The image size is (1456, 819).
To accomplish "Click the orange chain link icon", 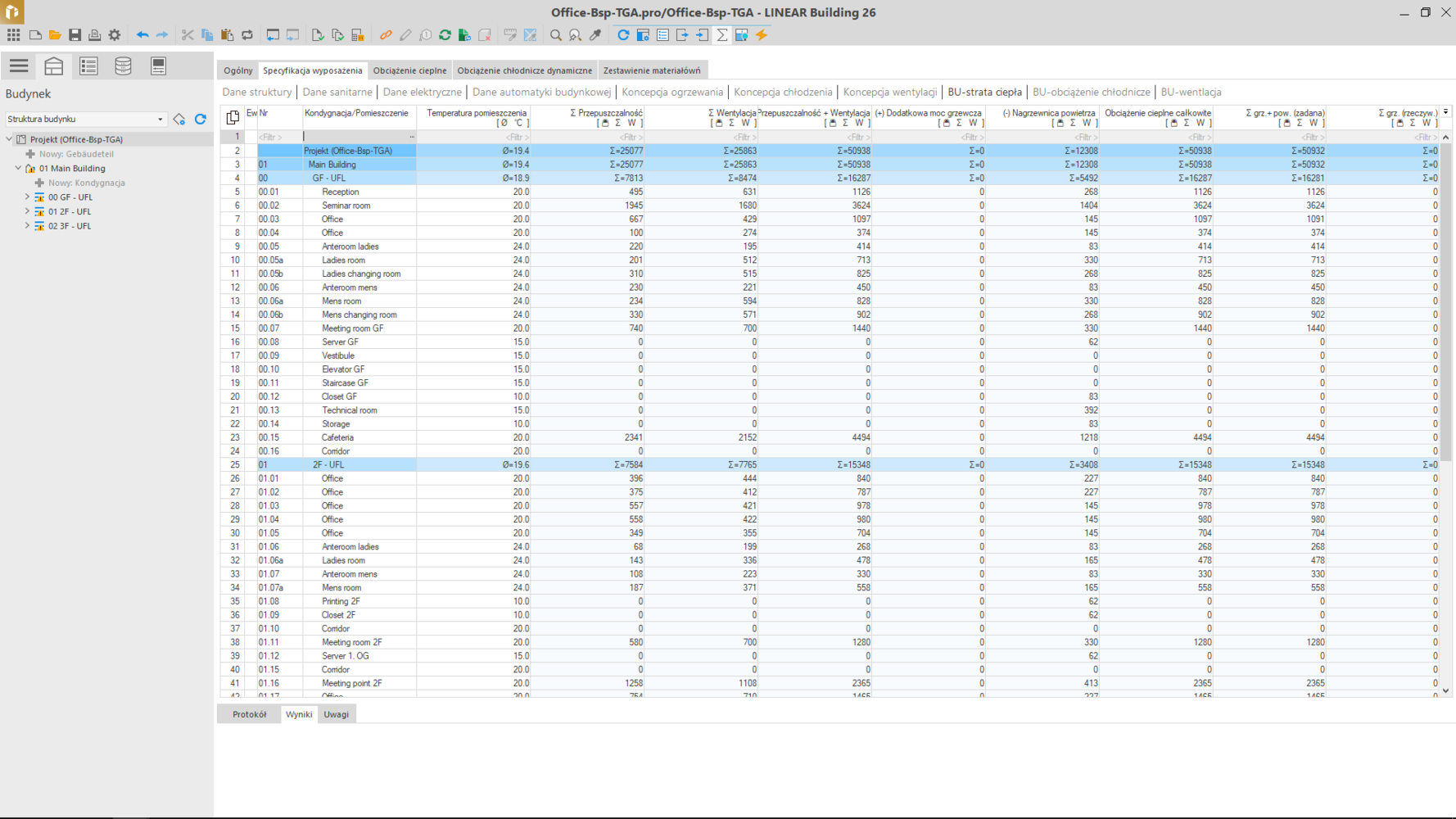I will (x=385, y=35).
